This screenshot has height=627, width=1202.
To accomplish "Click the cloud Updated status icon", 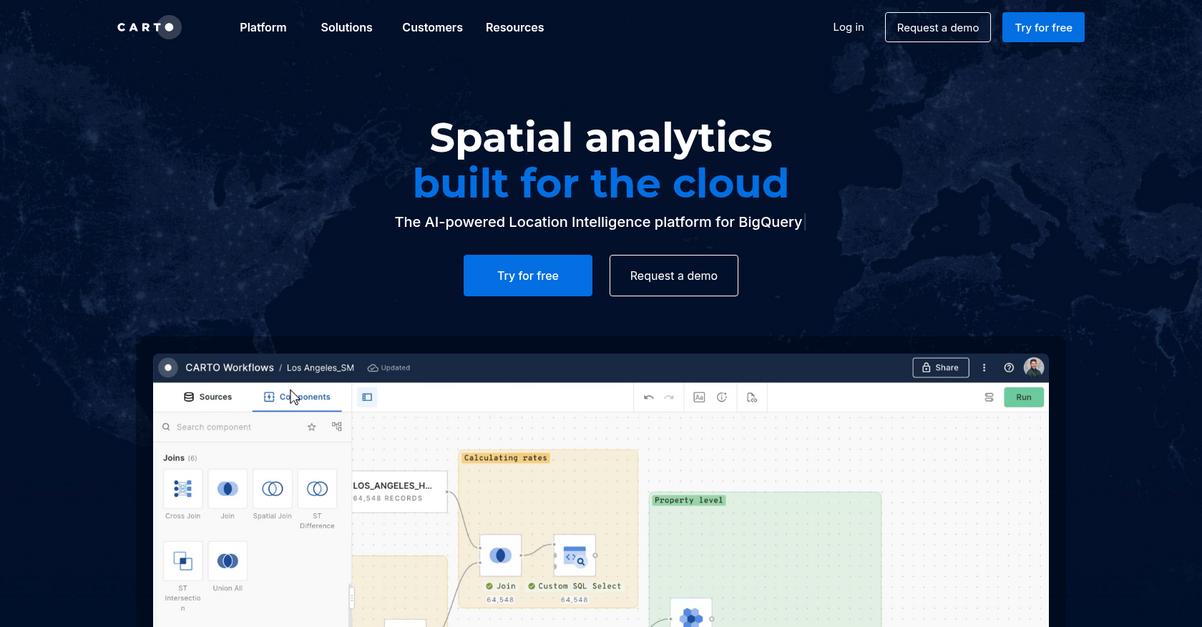I will click(x=373, y=368).
